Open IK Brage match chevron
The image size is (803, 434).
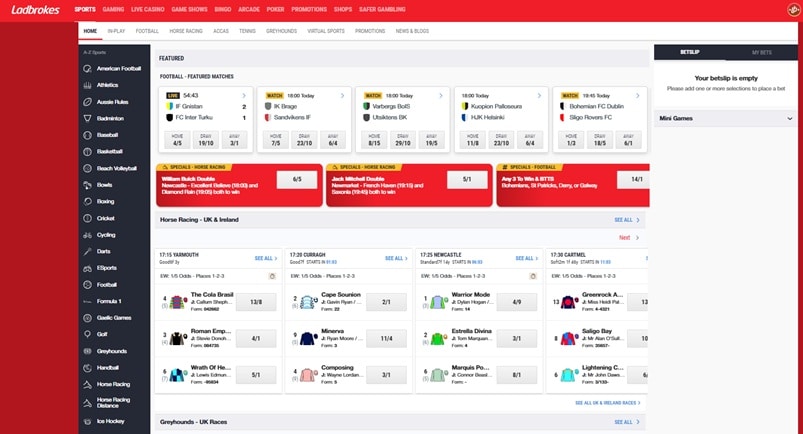click(343, 96)
